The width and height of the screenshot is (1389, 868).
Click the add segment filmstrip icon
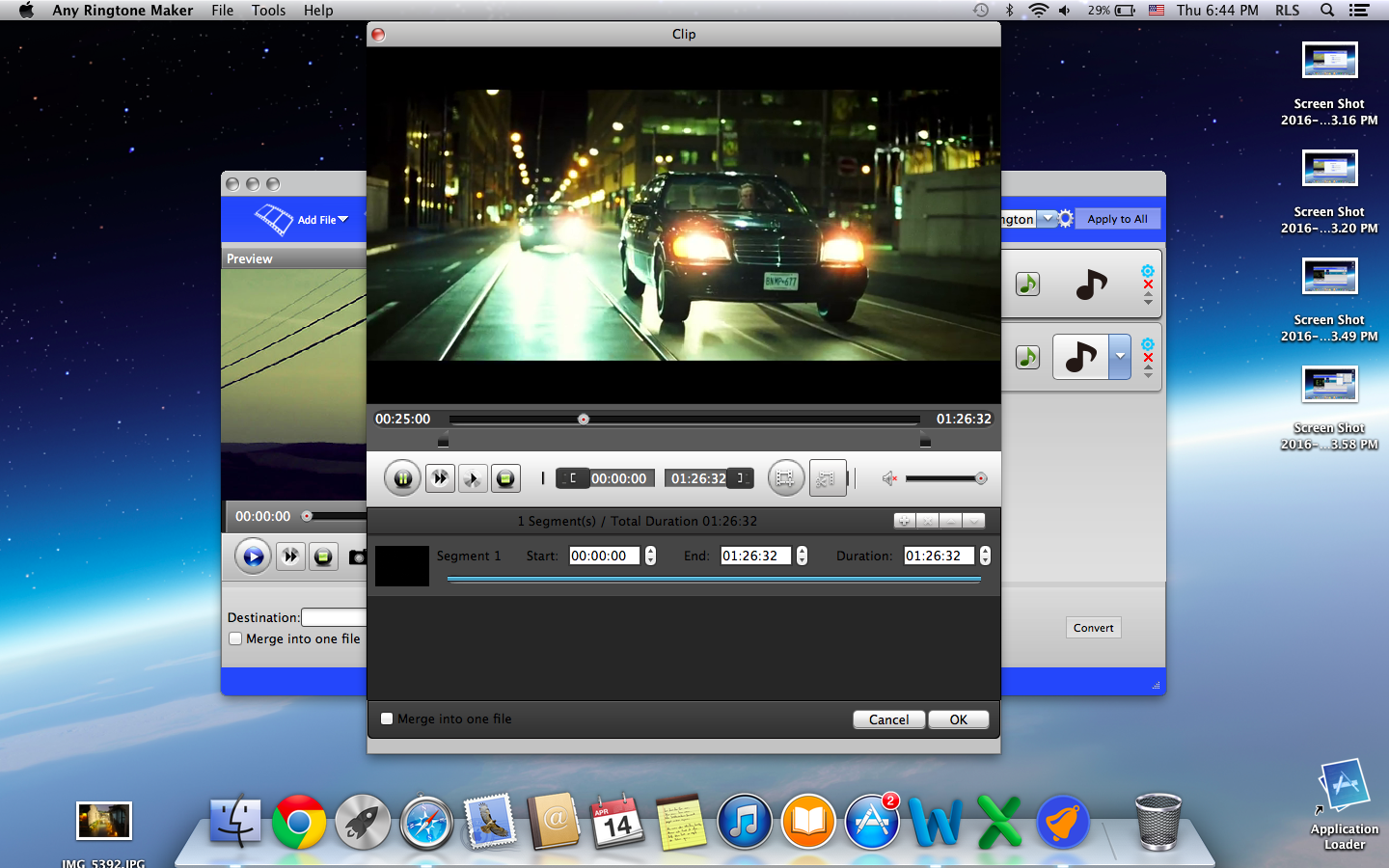coord(785,478)
